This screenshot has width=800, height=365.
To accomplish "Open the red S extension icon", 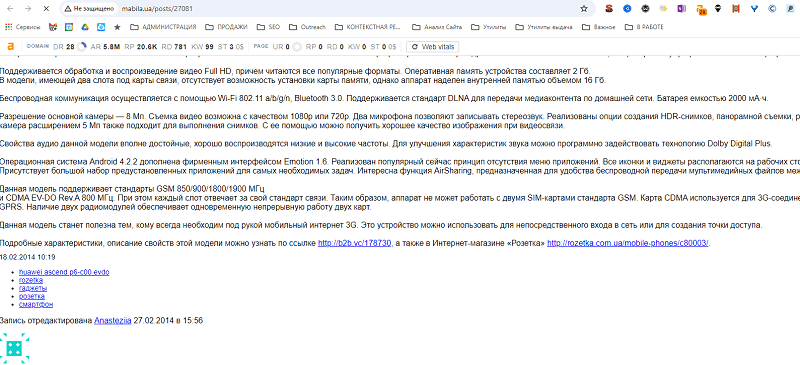I will pyautogui.click(x=609, y=9).
